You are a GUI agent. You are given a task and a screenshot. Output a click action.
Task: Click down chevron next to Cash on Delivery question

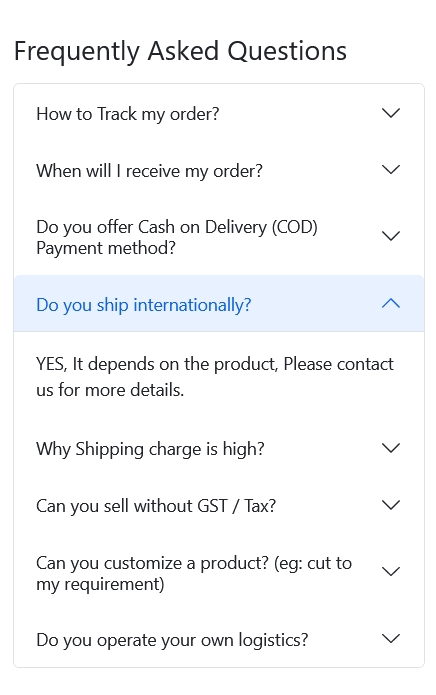(390, 236)
